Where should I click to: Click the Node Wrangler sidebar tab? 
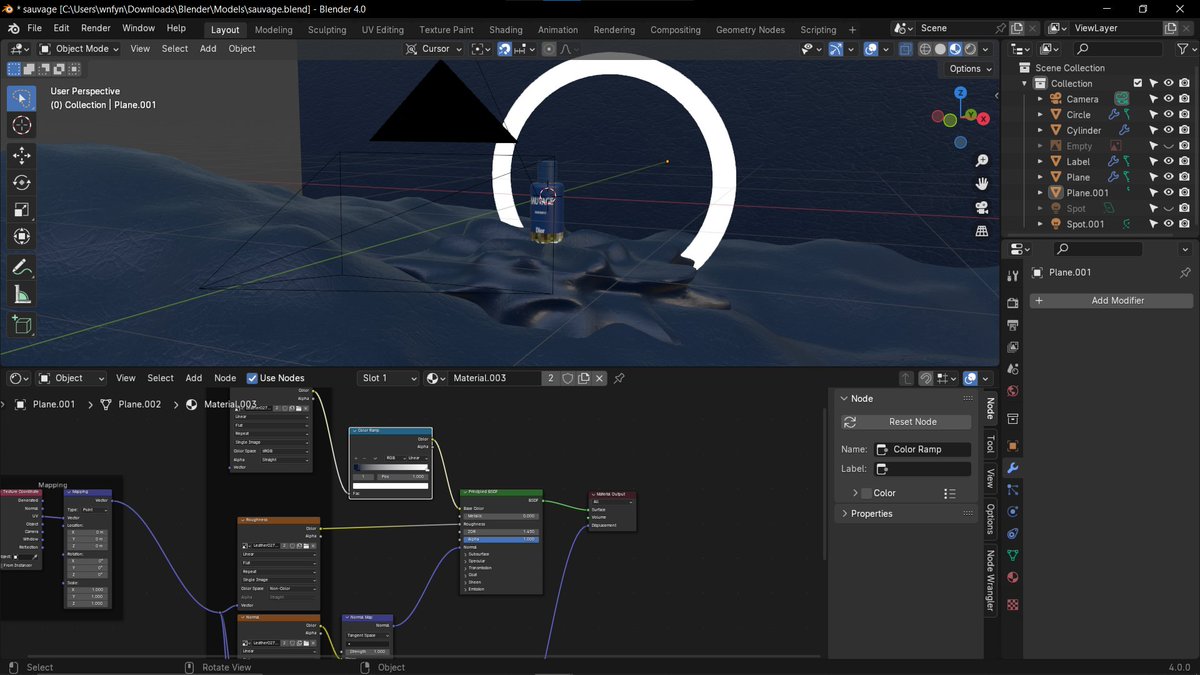tap(990, 580)
